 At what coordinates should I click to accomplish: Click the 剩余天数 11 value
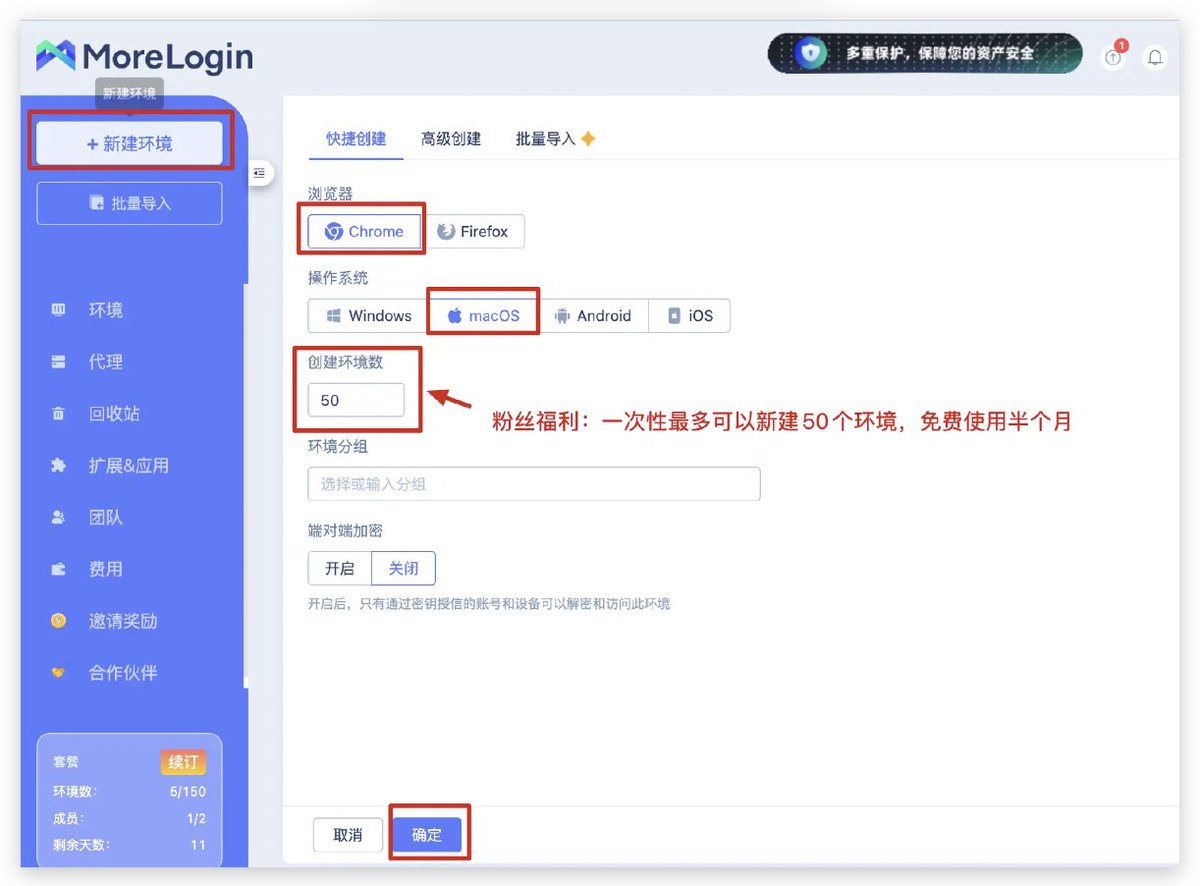(198, 845)
